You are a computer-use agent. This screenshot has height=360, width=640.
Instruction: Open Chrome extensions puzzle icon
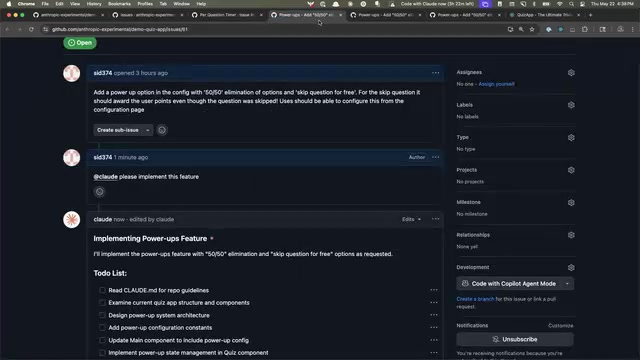click(585, 29)
